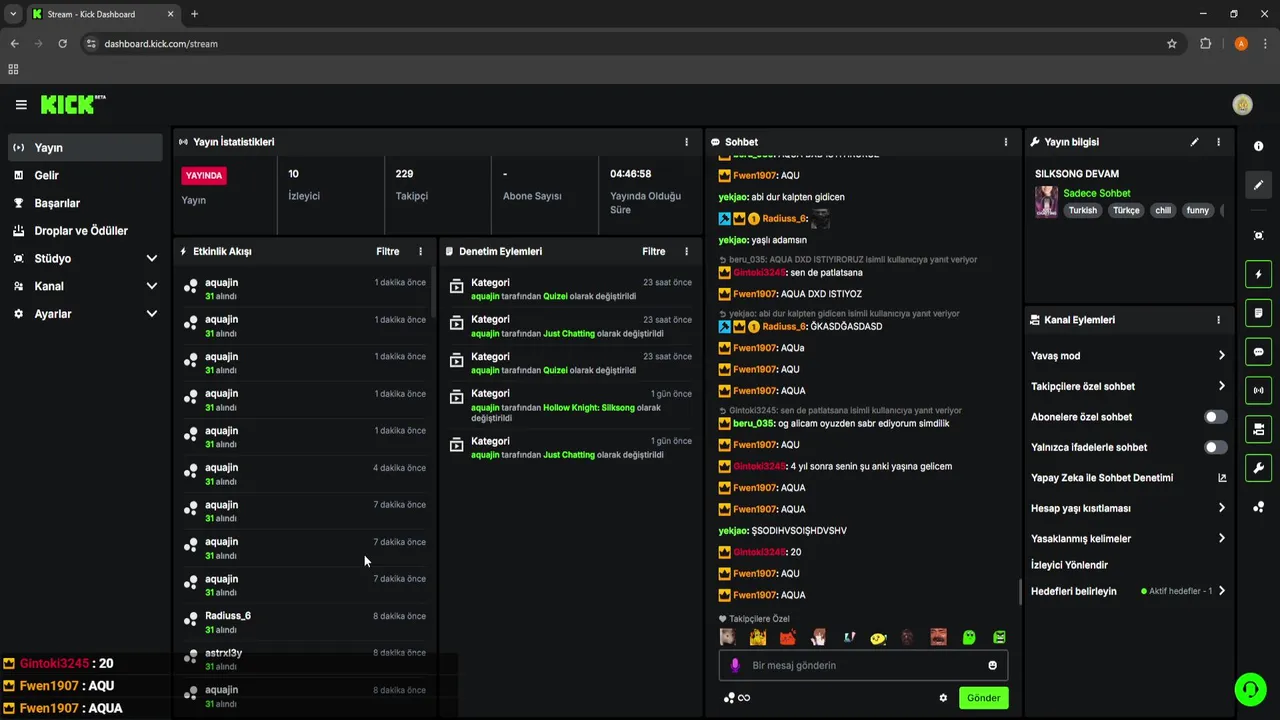This screenshot has height=720, width=1280.
Task: Click the Gönder send button
Action: (x=983, y=698)
